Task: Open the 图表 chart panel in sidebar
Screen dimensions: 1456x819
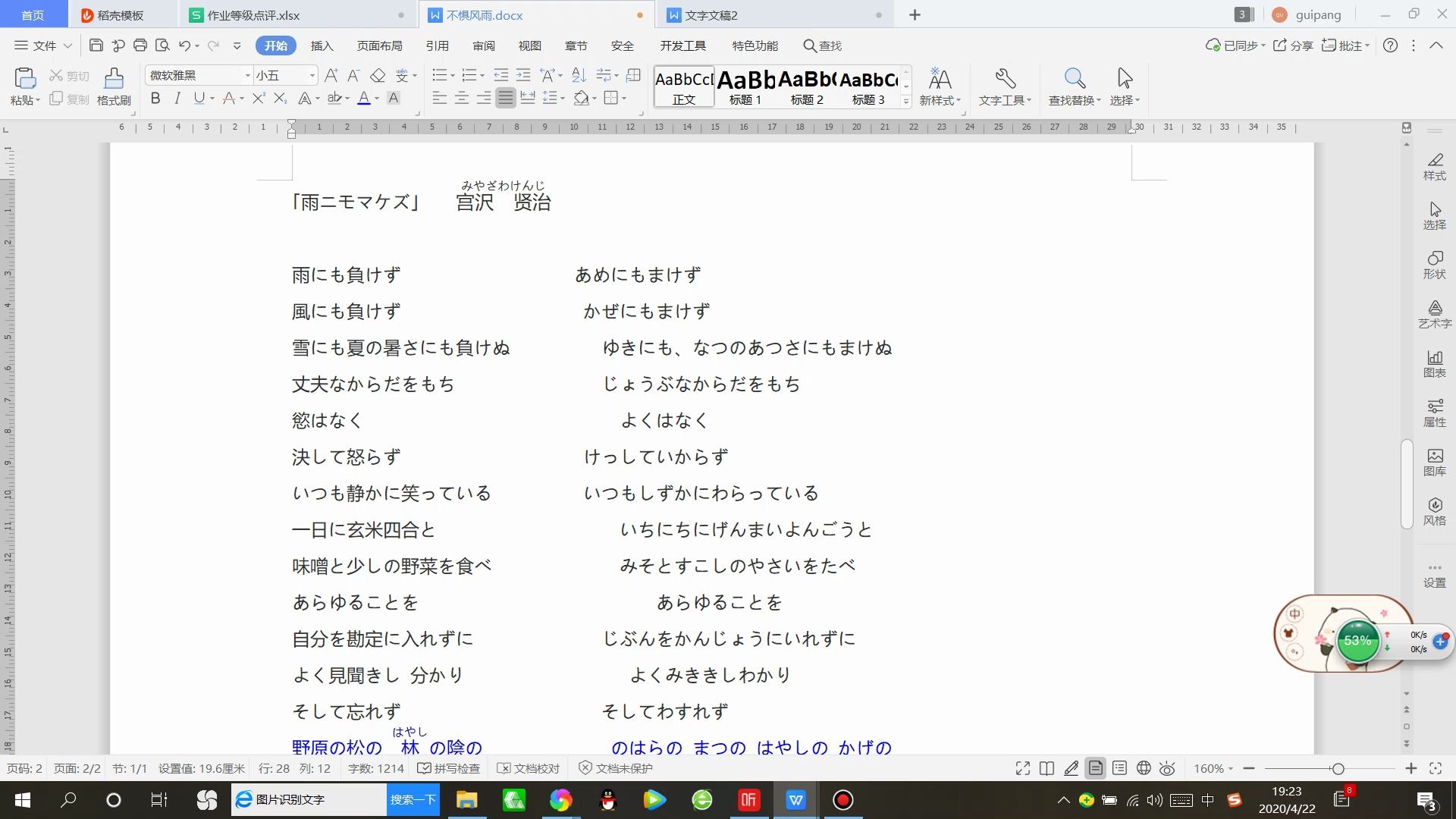Action: (x=1434, y=364)
